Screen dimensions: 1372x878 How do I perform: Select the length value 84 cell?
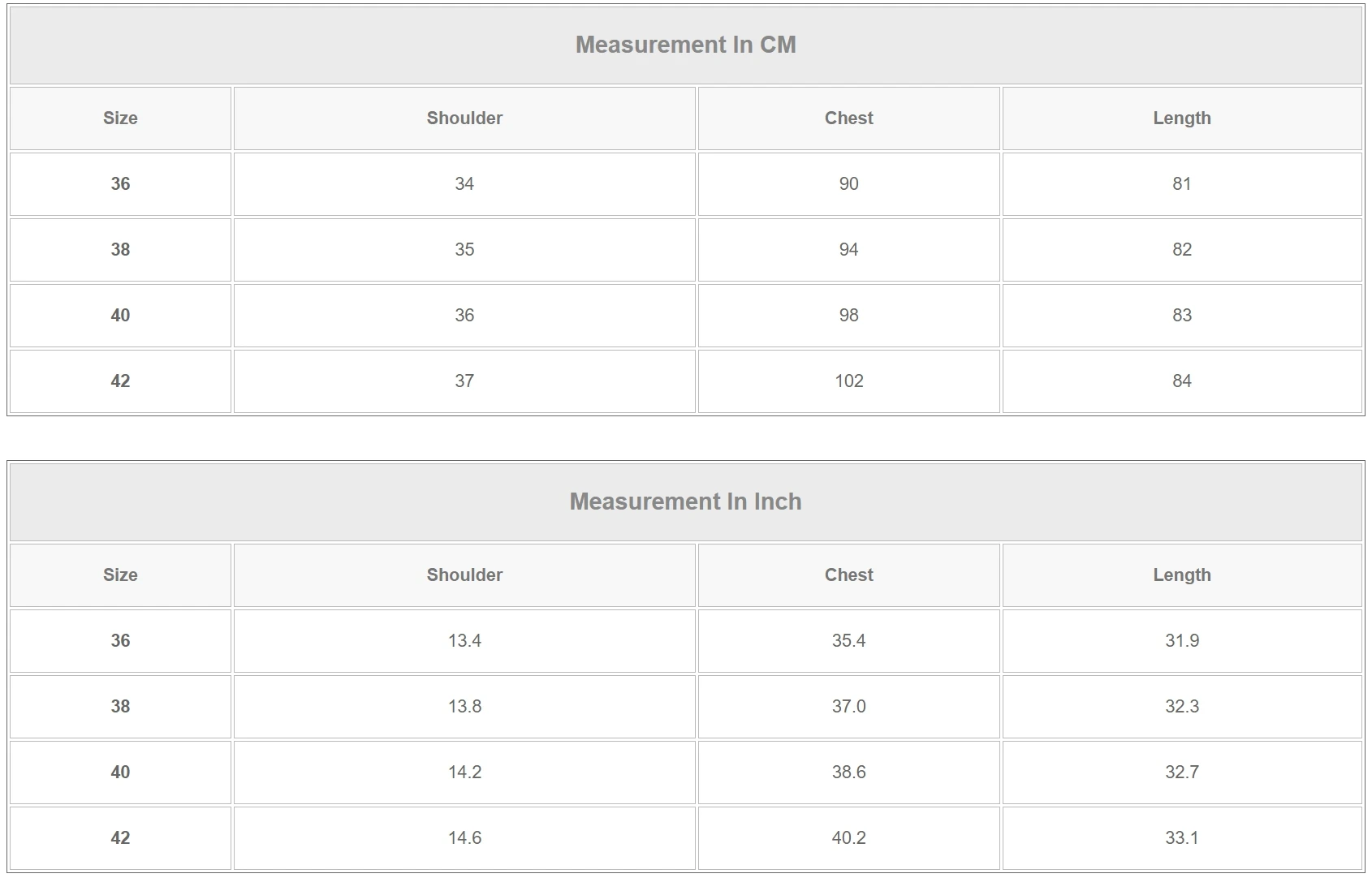pos(1181,381)
